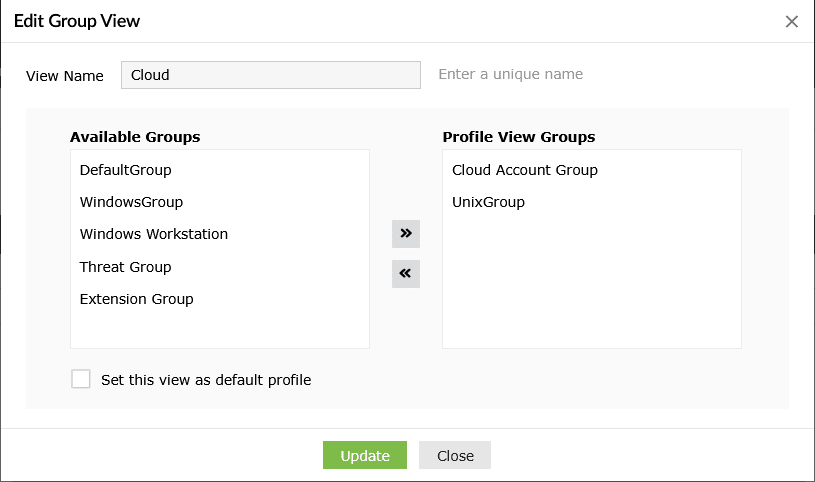Focus the View Name input field
This screenshot has width=815, height=482.
point(270,75)
